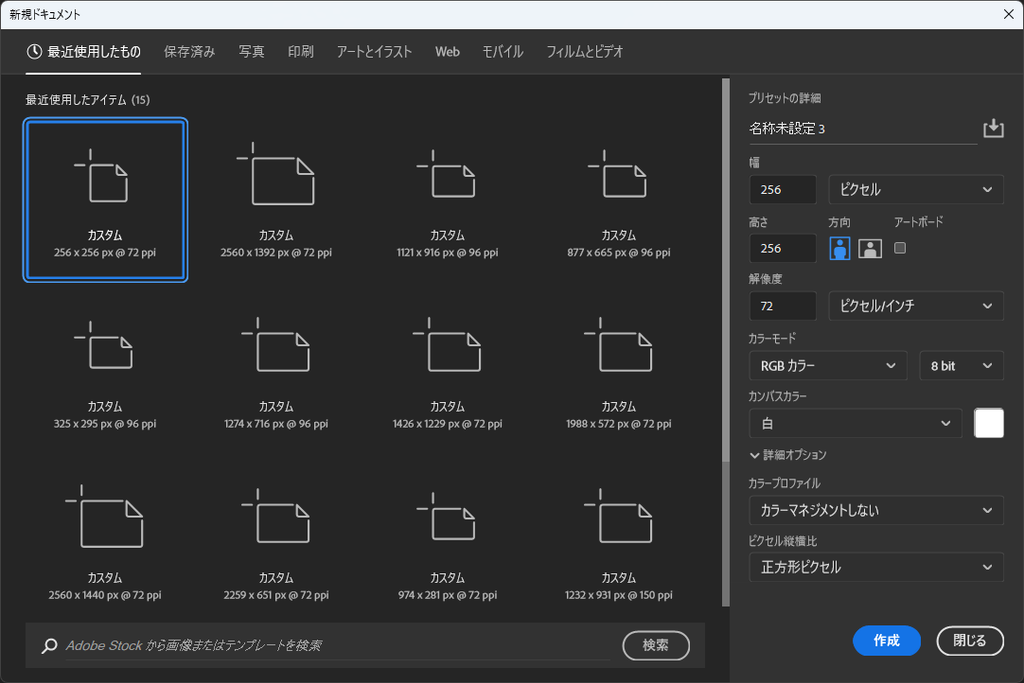
Task: Open the モバイル tab
Action: click(502, 52)
